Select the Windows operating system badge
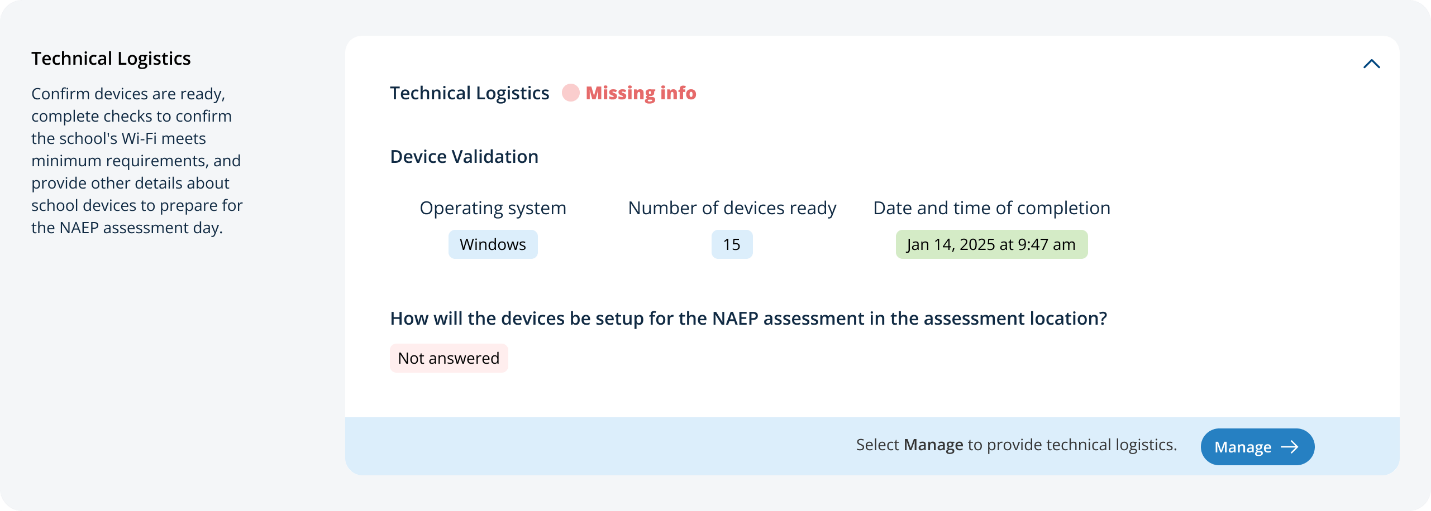Image resolution: width=1431 pixels, height=511 pixels. tap(492, 245)
